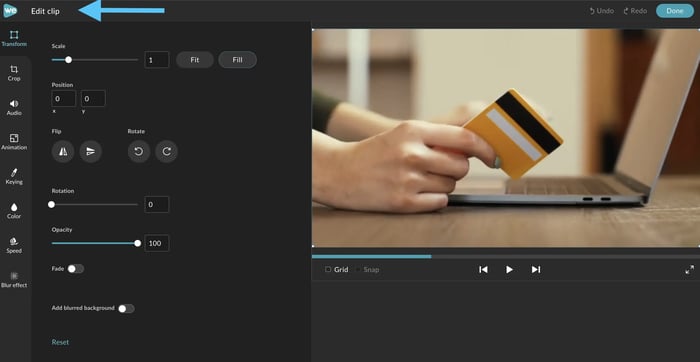Toggle the Fade switch
The width and height of the screenshot is (700, 362).
pyautogui.click(x=75, y=269)
